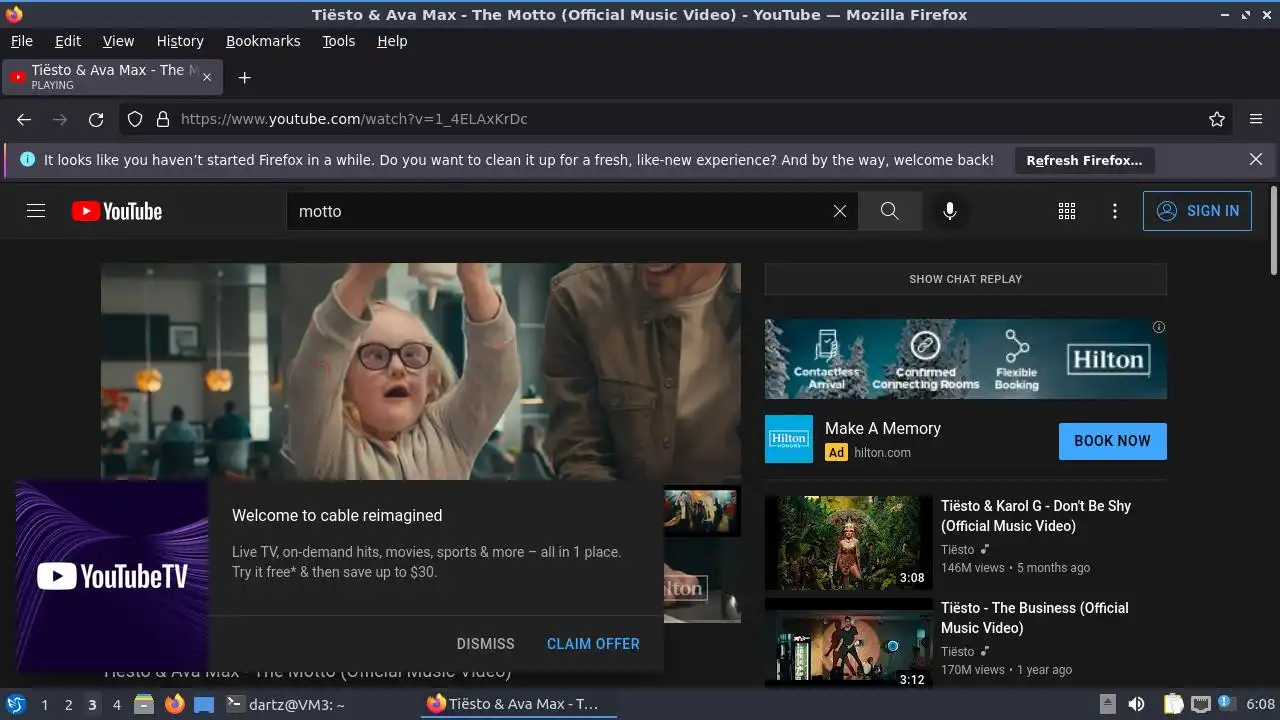Switch to workspace 4 in taskbar
This screenshot has width=1280, height=720.
(116, 705)
